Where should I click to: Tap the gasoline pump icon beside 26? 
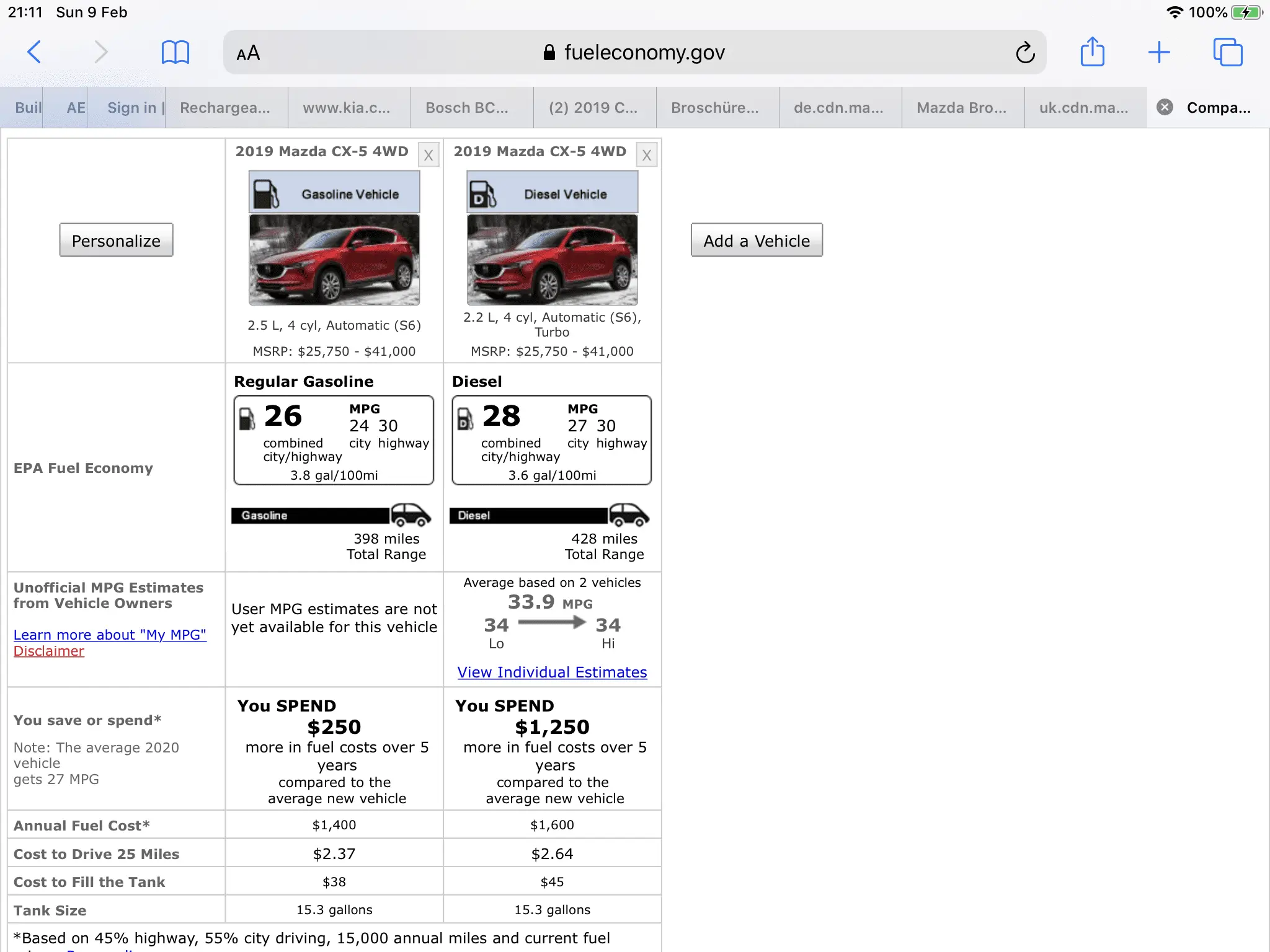pos(247,418)
